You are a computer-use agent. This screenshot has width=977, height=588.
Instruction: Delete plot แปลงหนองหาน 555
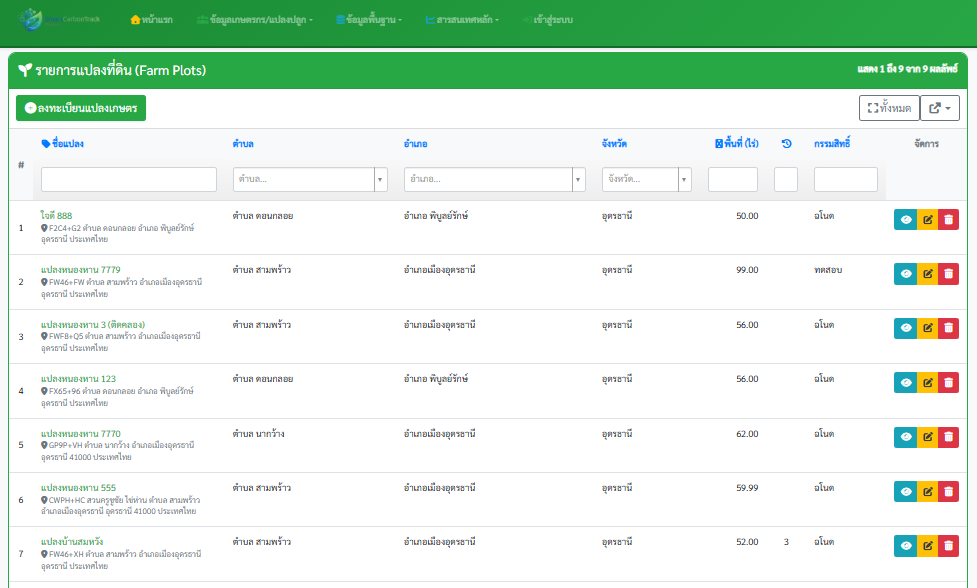click(948, 491)
